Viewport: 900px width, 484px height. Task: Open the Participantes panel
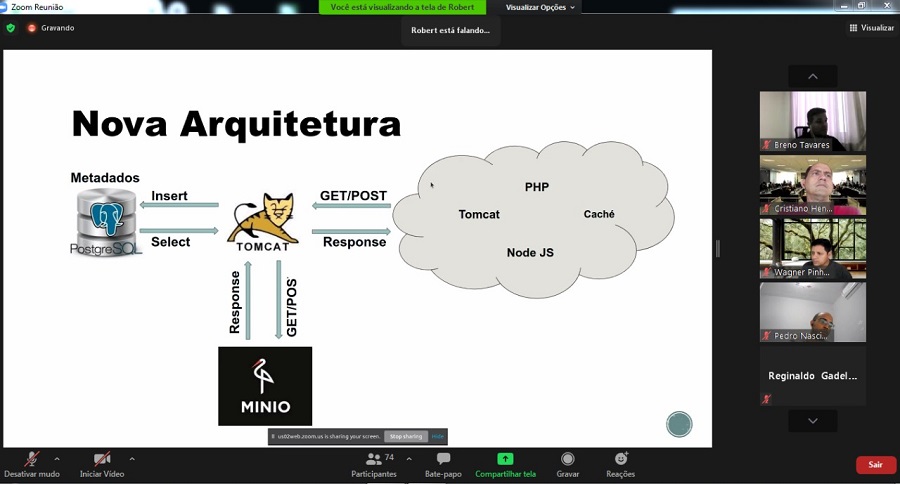(x=373, y=459)
